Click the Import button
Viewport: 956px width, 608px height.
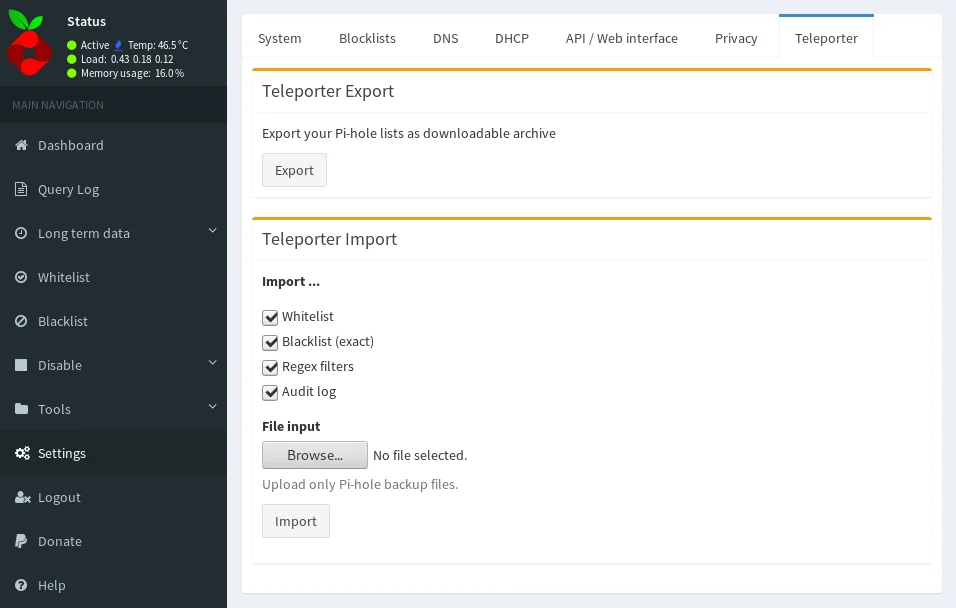tap(295, 521)
